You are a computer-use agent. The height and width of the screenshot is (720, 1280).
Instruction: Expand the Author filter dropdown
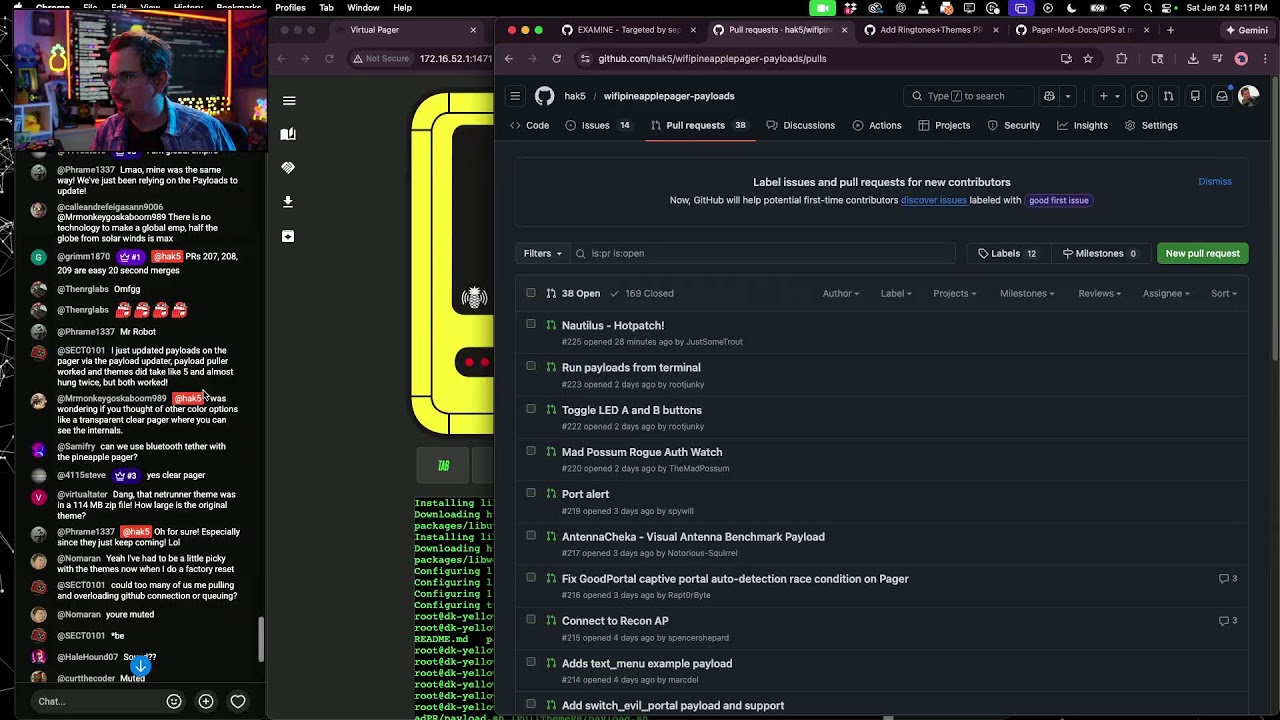point(841,294)
